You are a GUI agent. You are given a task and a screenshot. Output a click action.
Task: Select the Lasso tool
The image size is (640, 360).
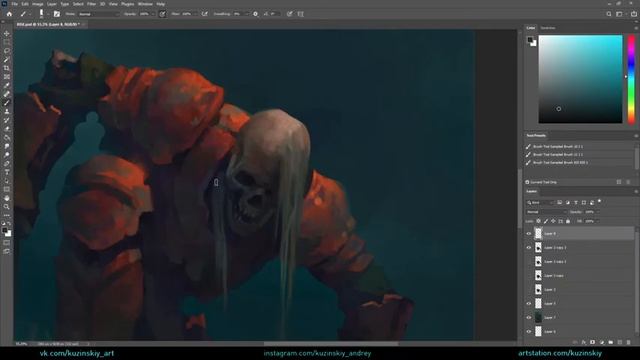pos(7,51)
